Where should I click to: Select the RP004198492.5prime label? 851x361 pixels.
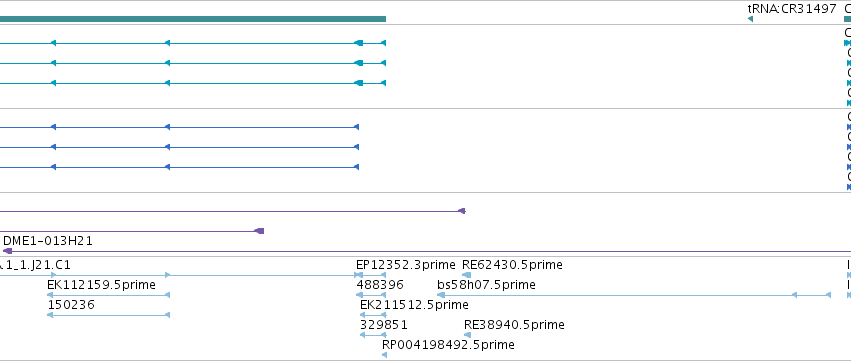click(x=448, y=345)
